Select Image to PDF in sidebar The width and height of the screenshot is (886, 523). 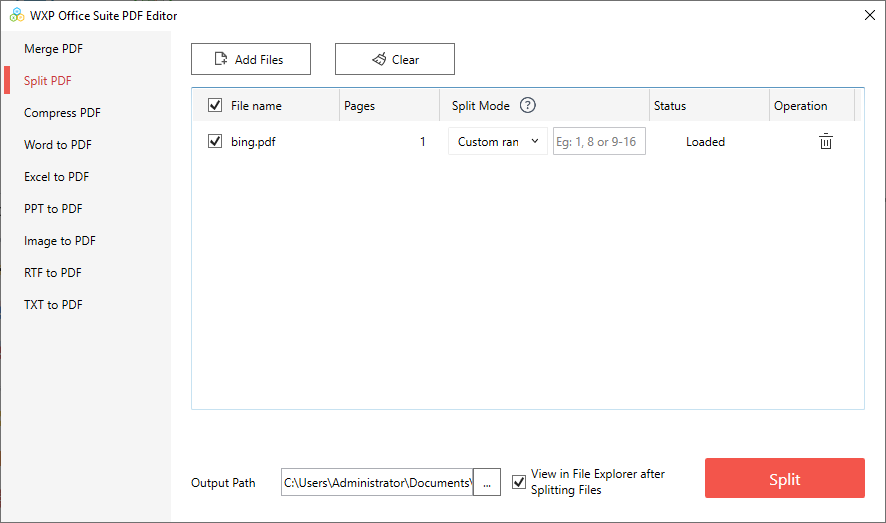[60, 241]
